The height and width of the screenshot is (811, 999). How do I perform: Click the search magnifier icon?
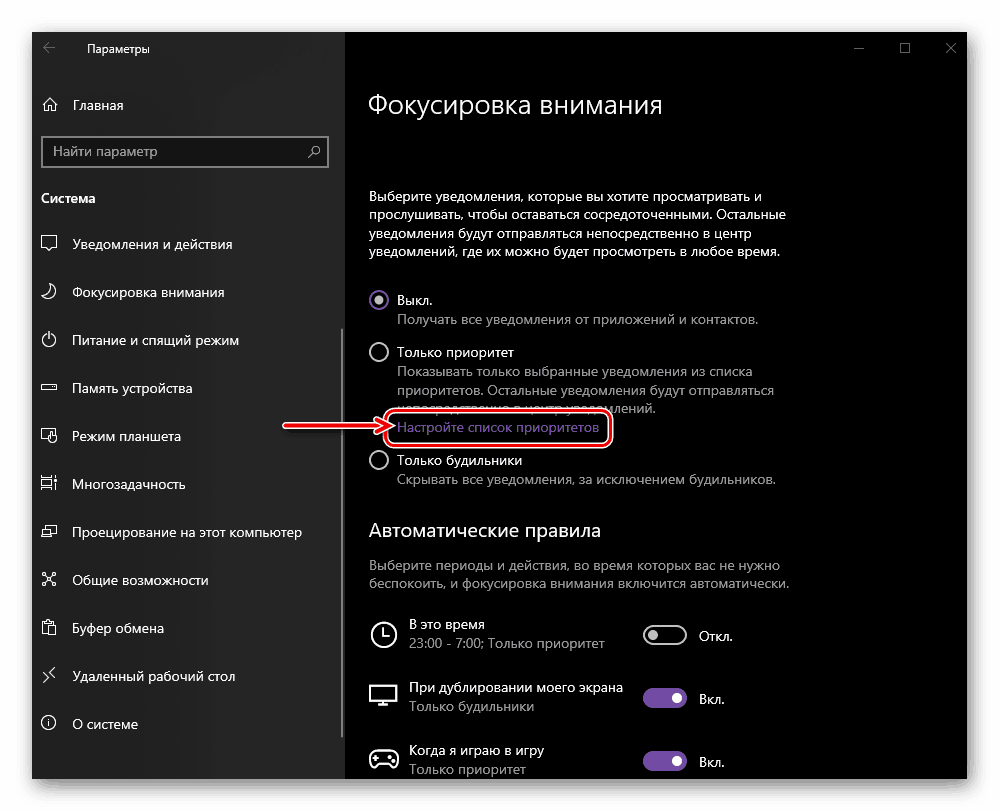click(x=314, y=152)
